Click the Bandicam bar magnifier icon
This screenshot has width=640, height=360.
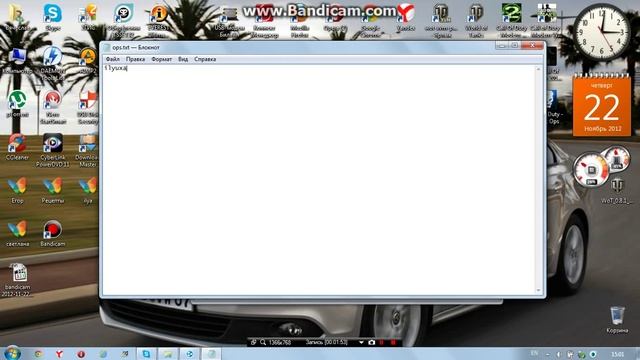(263, 342)
